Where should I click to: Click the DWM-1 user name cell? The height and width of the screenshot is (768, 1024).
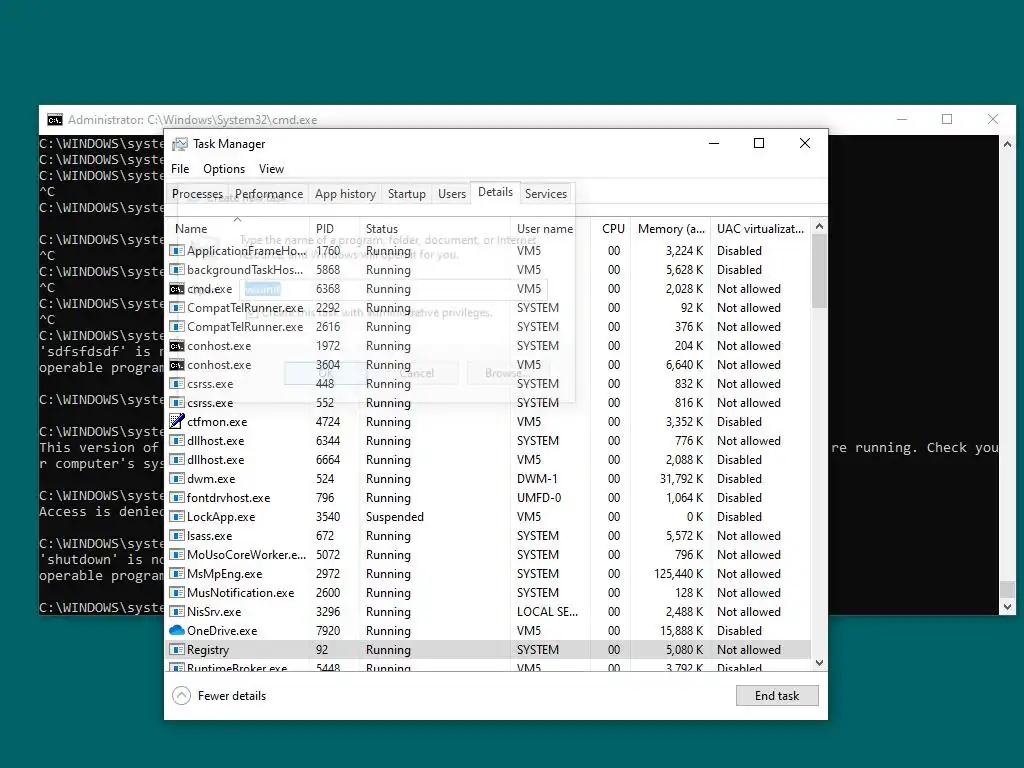537,478
